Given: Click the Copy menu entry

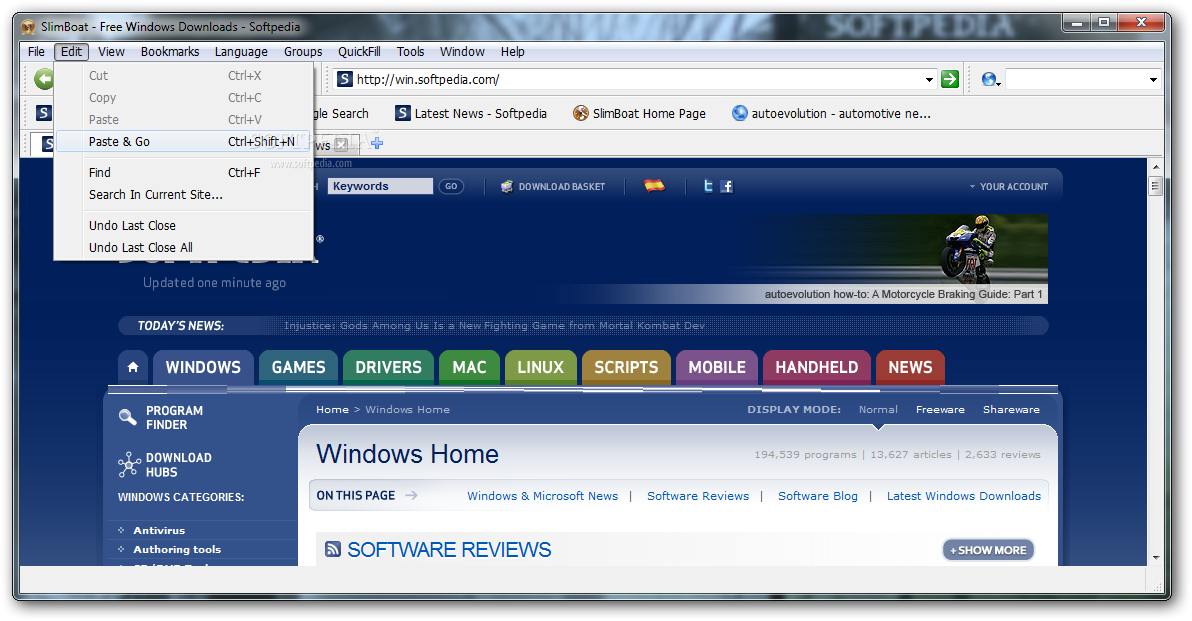Looking at the screenshot, I should coord(184,97).
